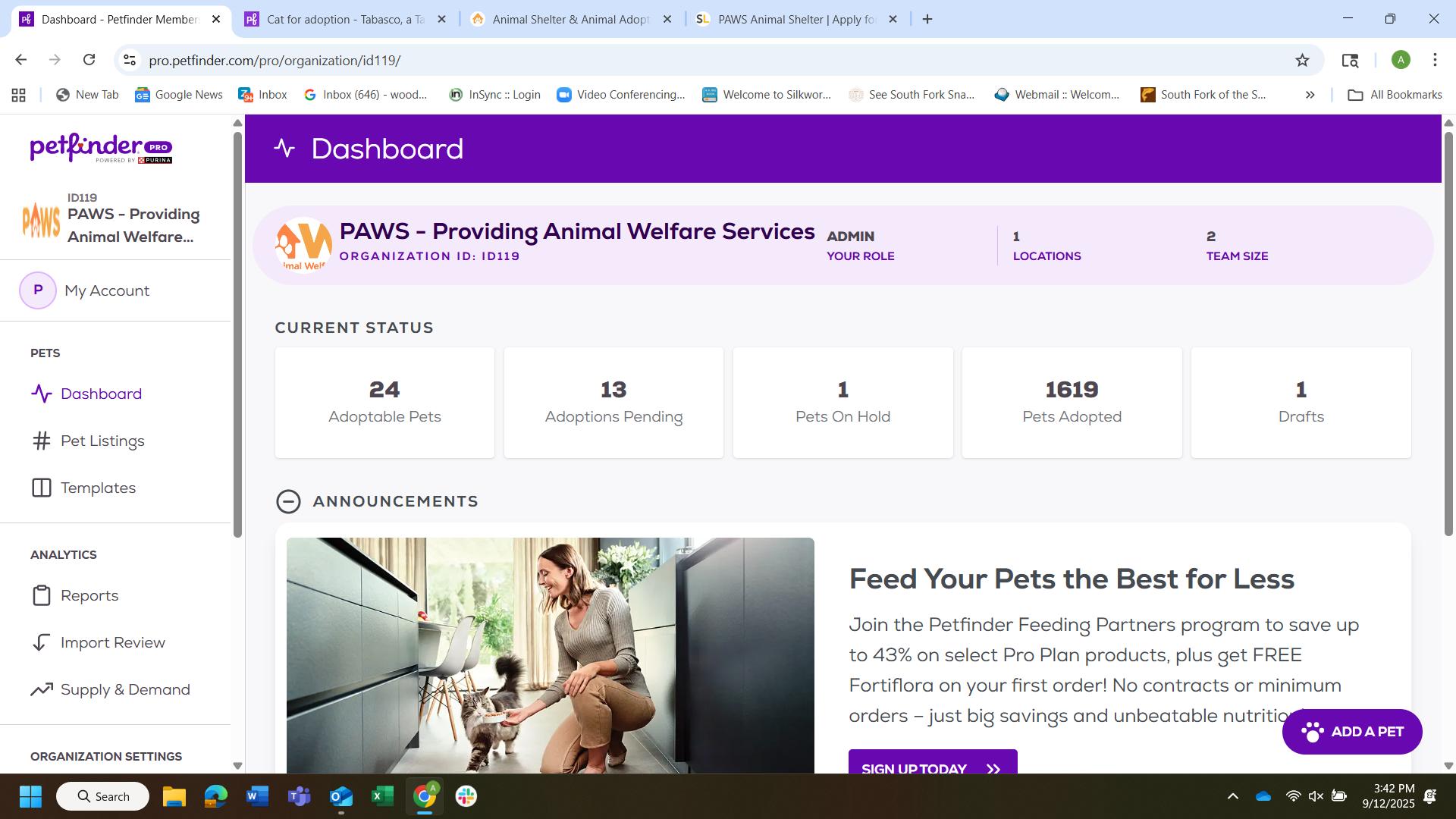Click the 1 Locations stat
The height and width of the screenshot is (819, 1456).
(1046, 246)
